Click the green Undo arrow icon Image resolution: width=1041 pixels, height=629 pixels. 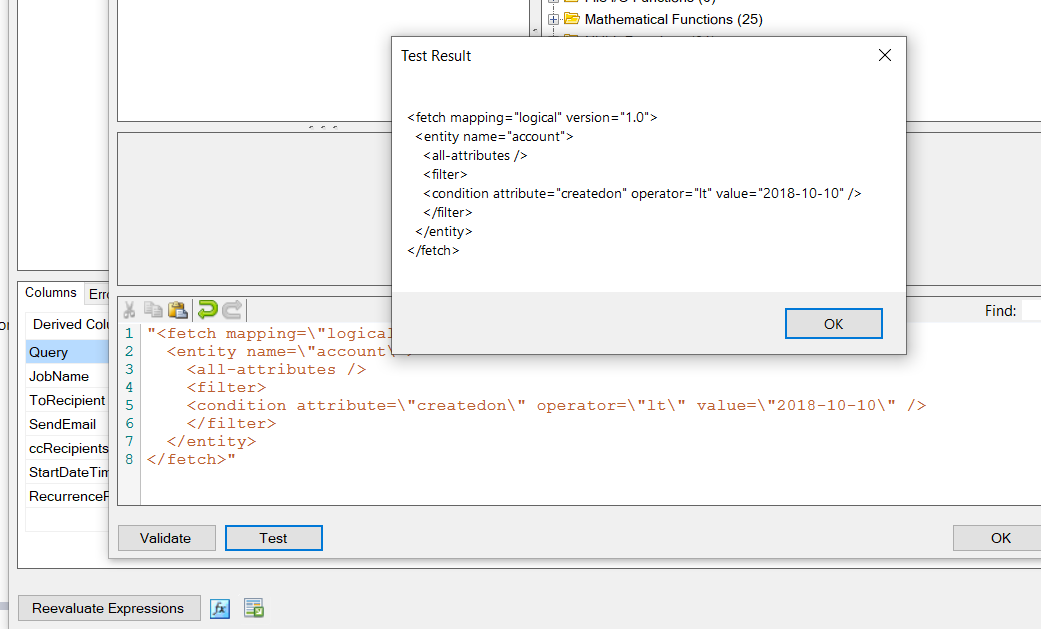[207, 310]
